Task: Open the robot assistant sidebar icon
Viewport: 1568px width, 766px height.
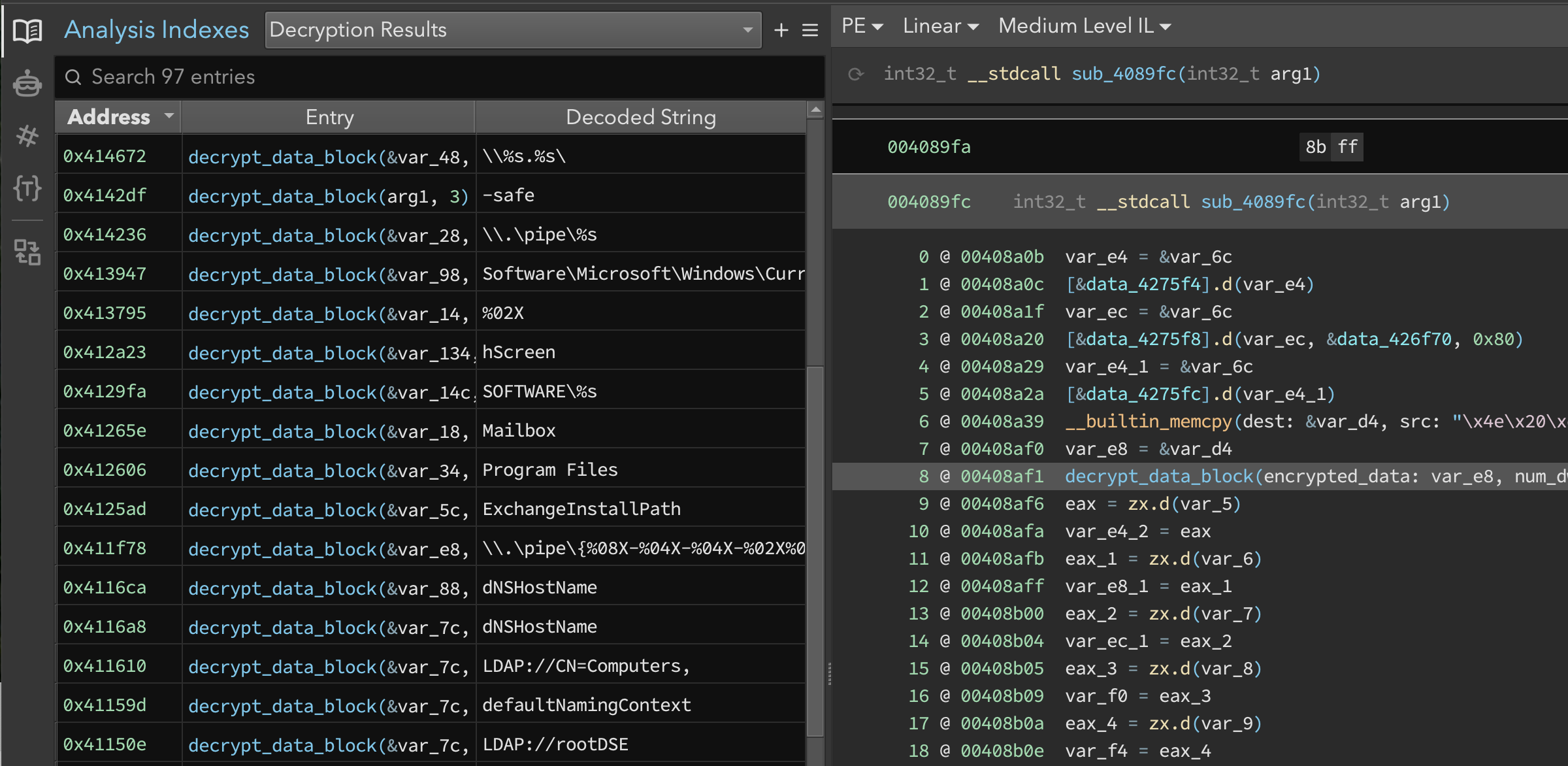Action: point(27,83)
